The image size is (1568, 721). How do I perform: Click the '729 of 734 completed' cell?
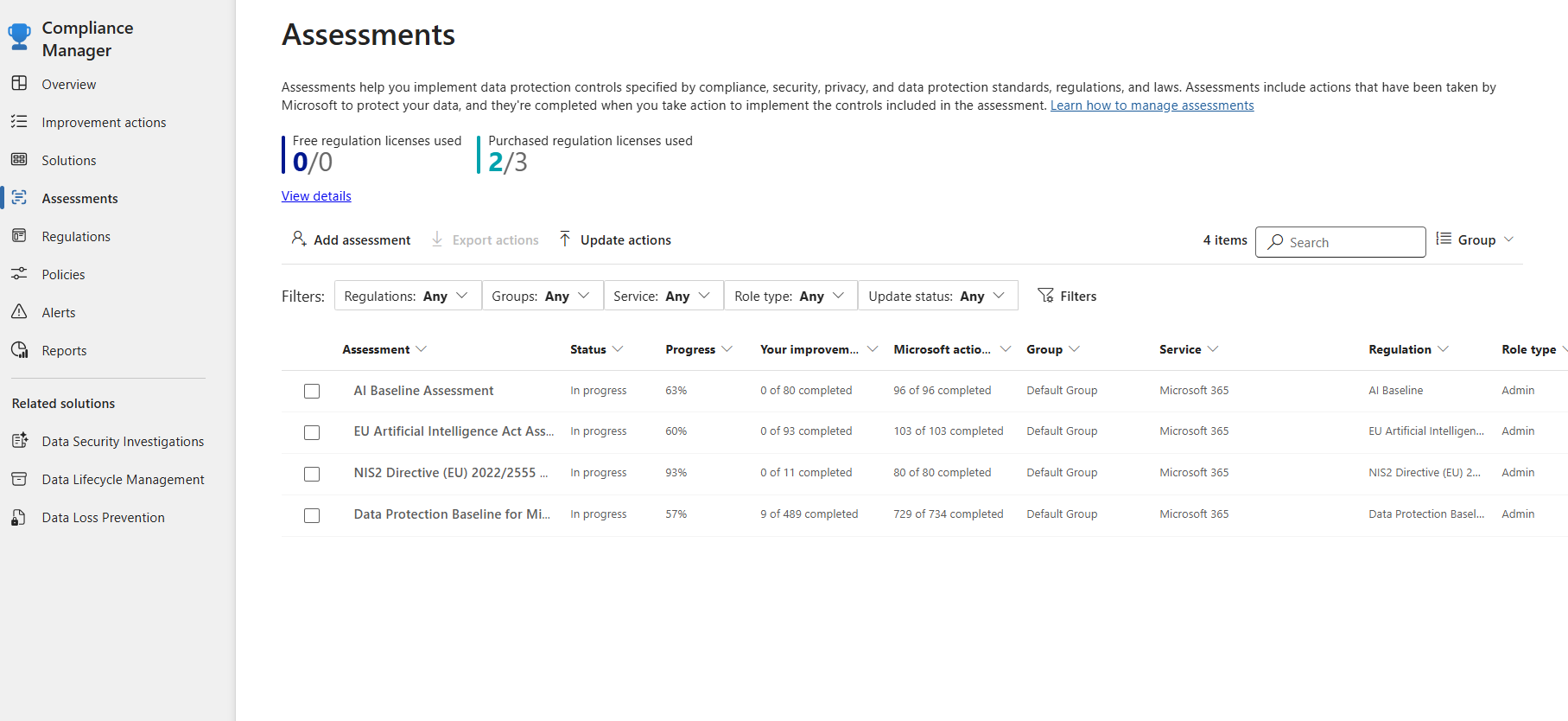pos(949,514)
